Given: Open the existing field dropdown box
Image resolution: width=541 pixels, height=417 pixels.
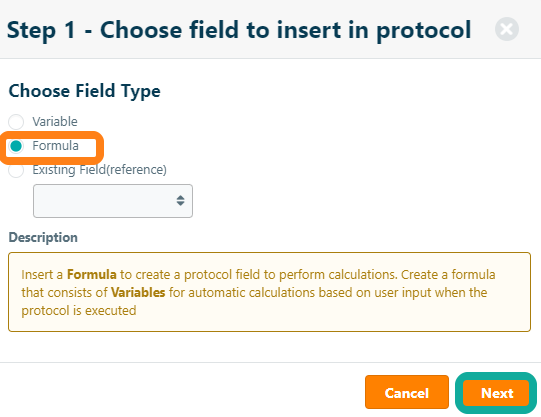Looking at the screenshot, I should 113,201.
